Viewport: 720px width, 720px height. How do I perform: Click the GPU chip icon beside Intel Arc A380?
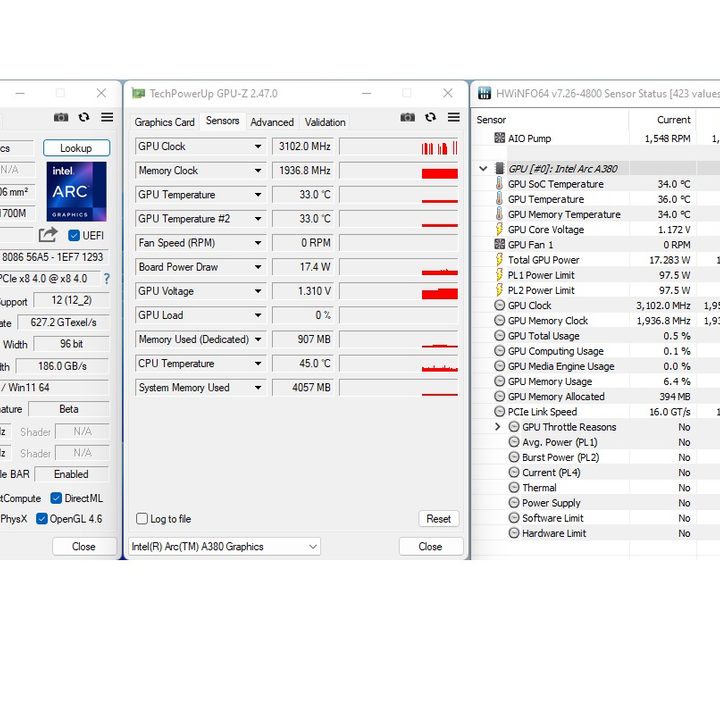coord(499,168)
